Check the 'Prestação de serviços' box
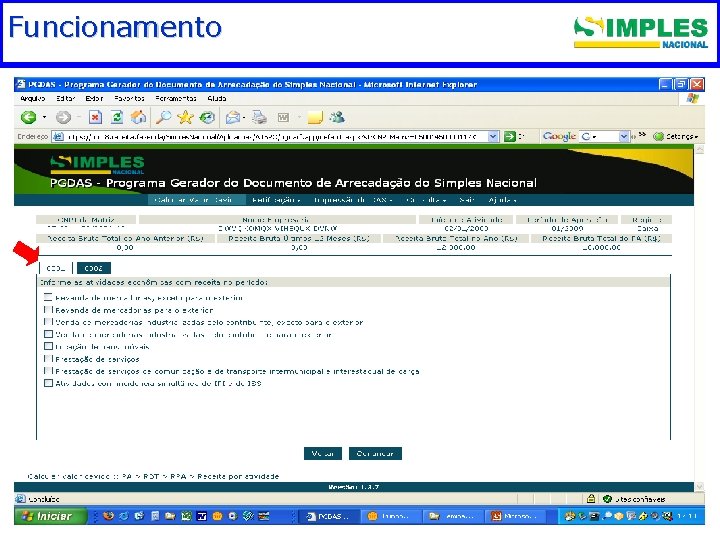Viewport: 720px width, 540px height. click(x=48, y=358)
